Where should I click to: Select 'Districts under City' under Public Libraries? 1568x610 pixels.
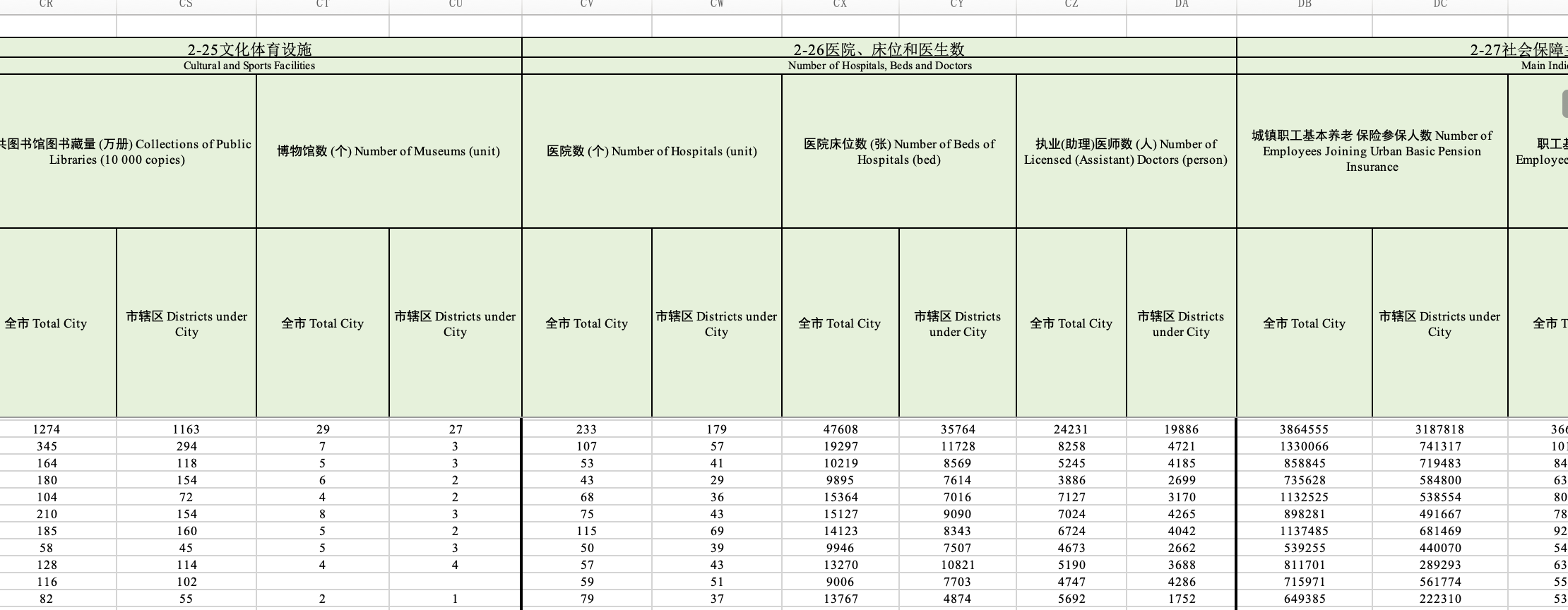click(x=186, y=323)
